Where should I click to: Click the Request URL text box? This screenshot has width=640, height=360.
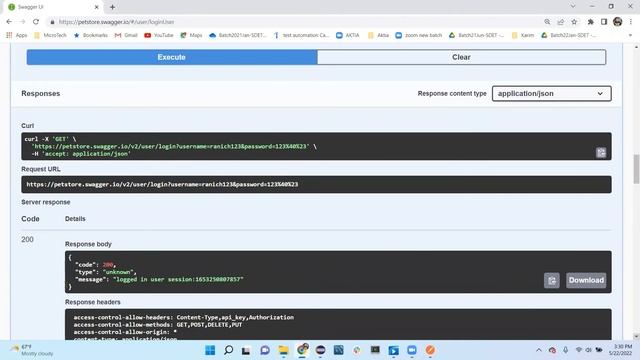316,184
